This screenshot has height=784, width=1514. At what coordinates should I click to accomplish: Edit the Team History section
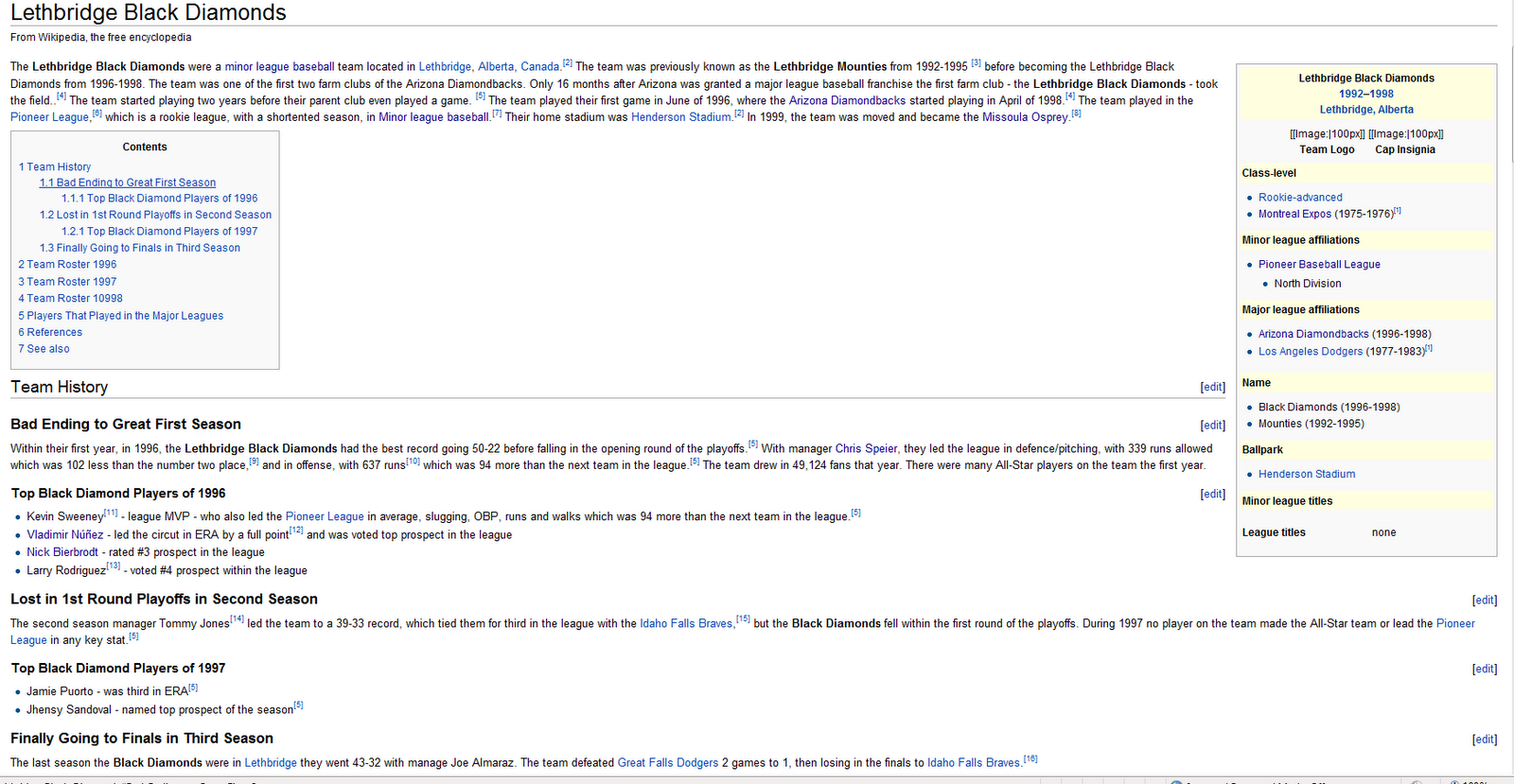(x=1212, y=387)
